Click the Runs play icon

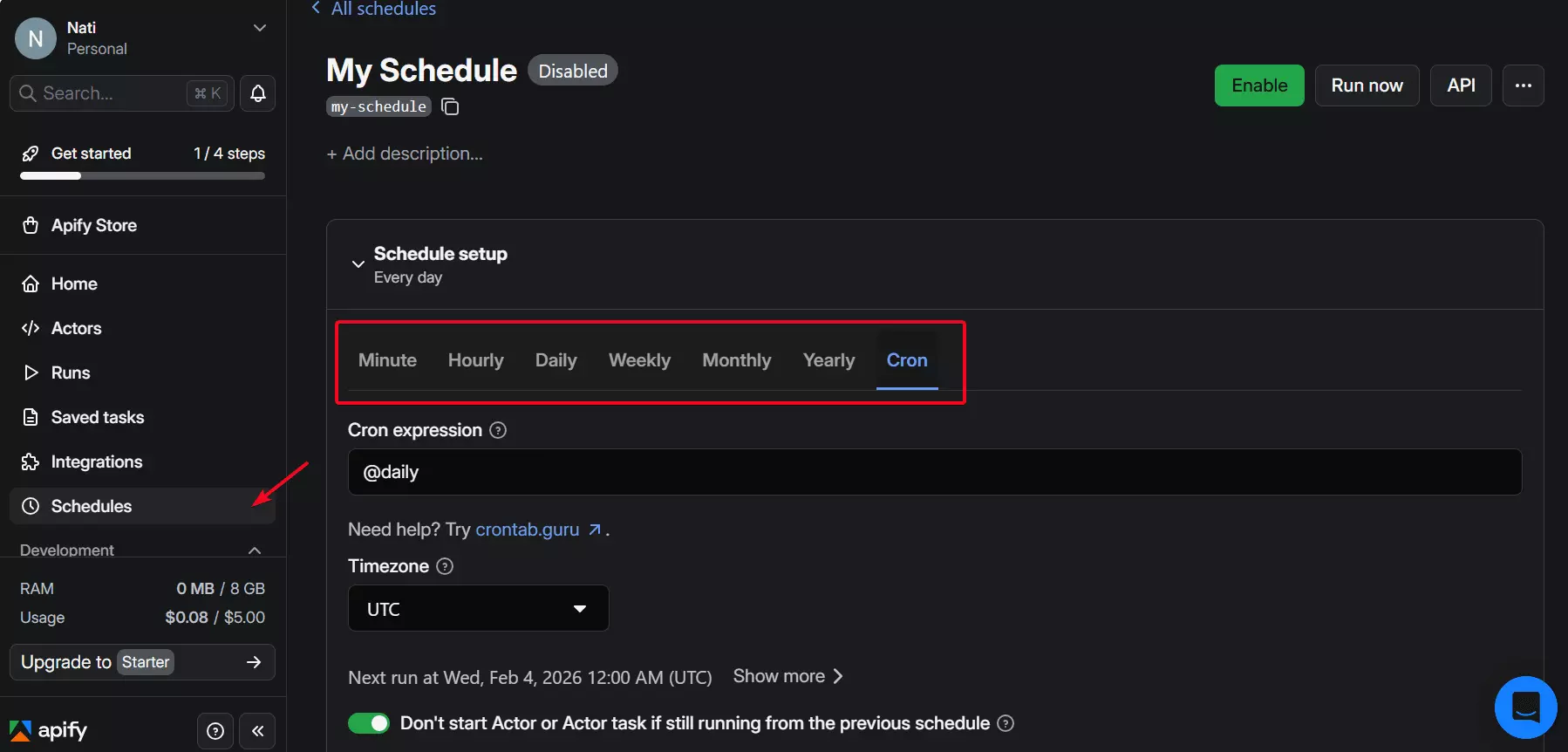(x=31, y=373)
